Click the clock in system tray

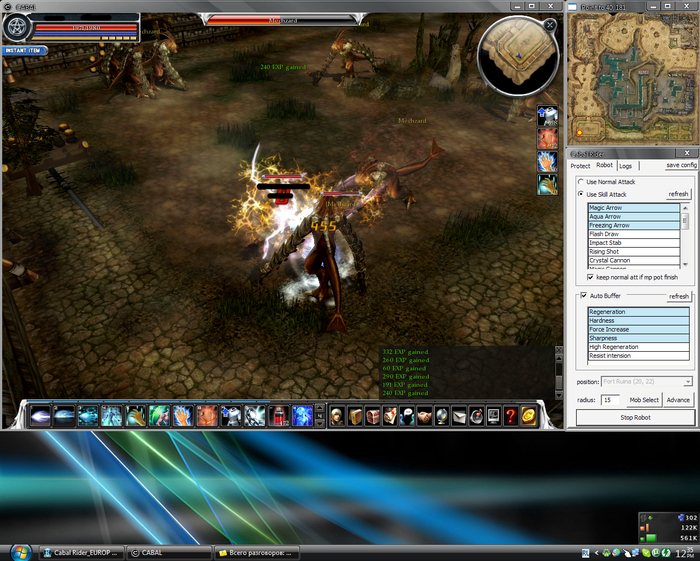pos(685,553)
